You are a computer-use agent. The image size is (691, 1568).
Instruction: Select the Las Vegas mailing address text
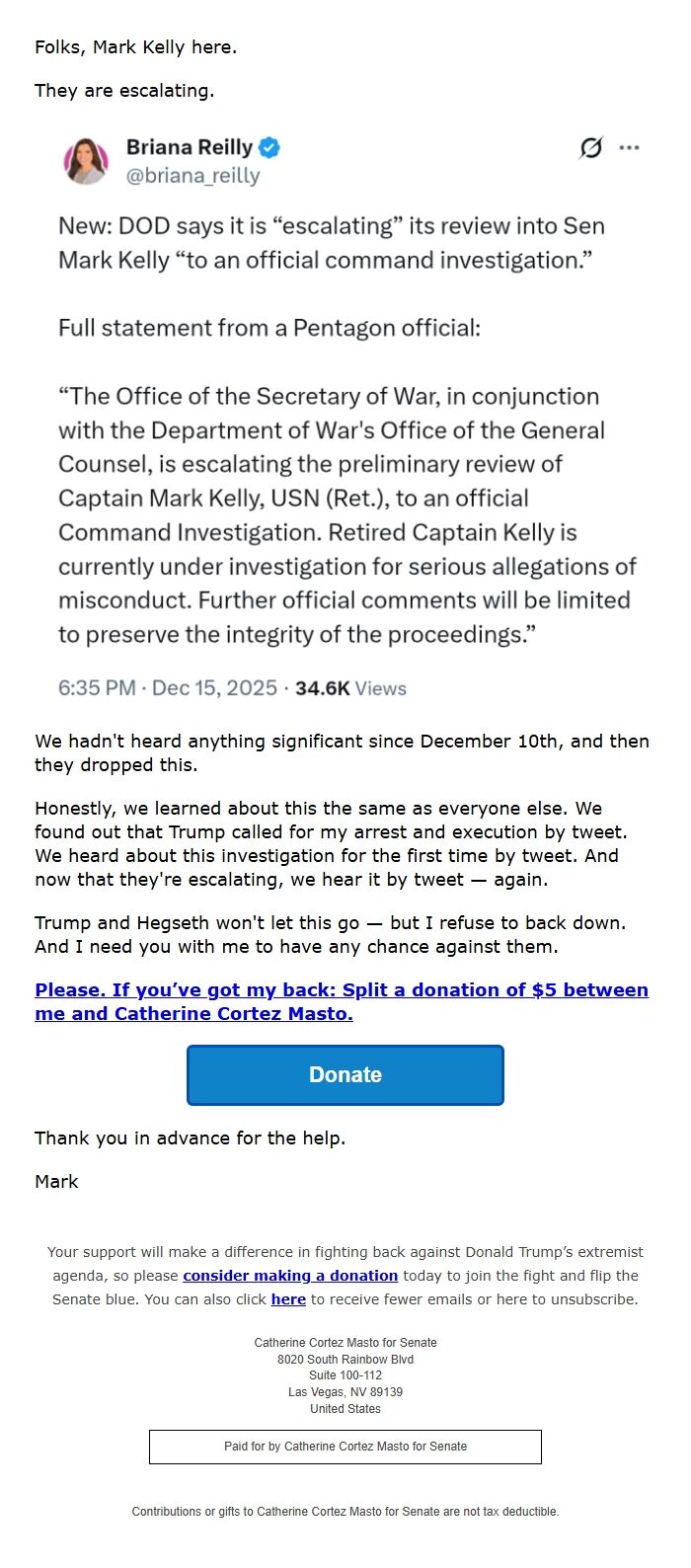point(345,1392)
